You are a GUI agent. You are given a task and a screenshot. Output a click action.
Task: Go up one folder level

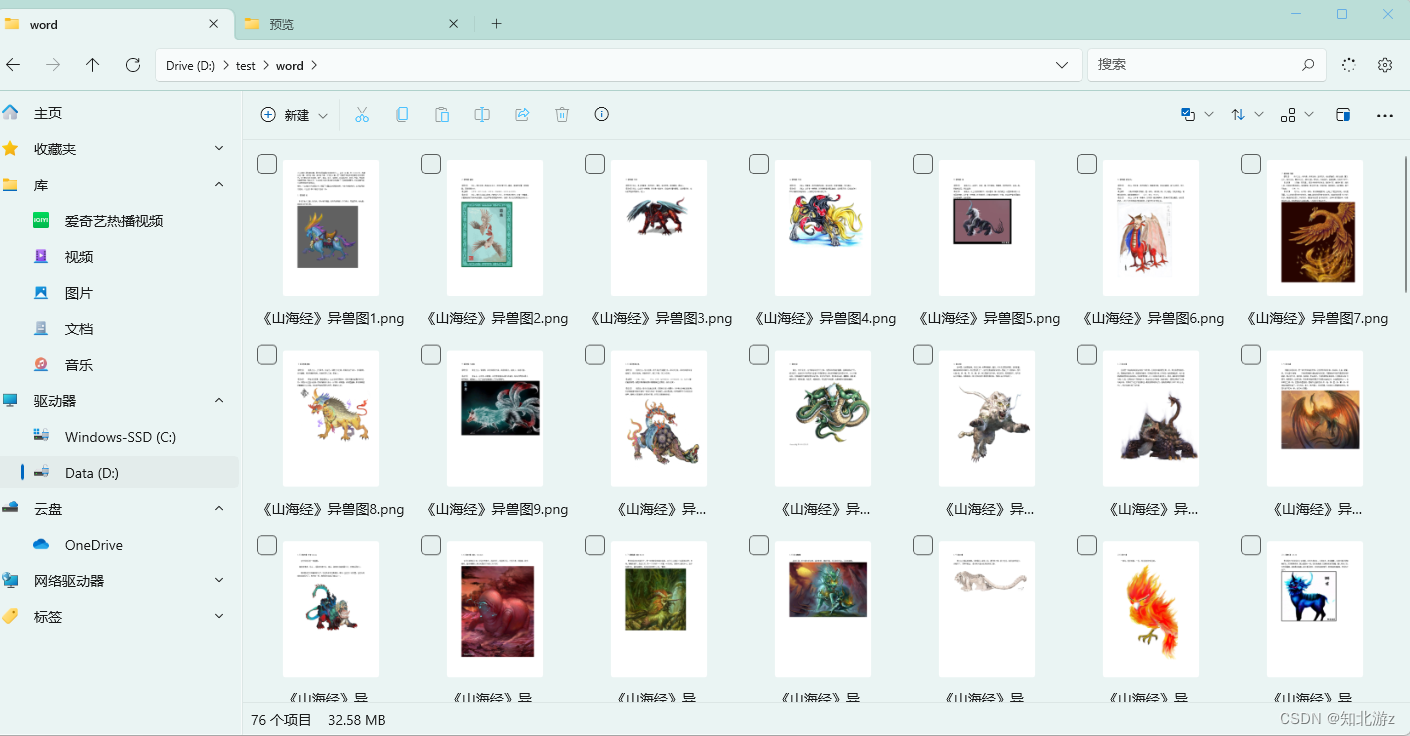click(93, 65)
